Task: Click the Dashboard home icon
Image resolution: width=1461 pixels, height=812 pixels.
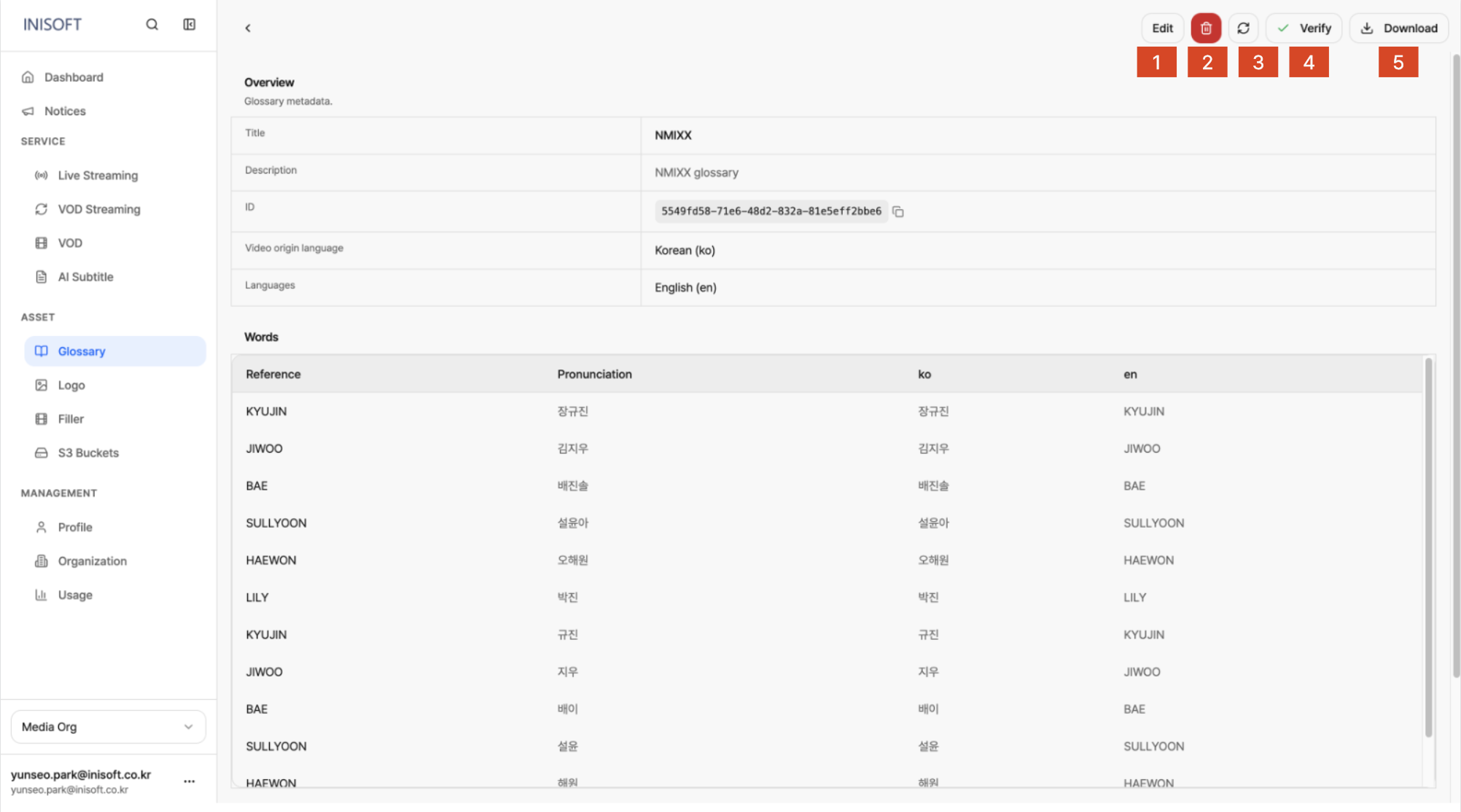Action: pyautogui.click(x=28, y=77)
